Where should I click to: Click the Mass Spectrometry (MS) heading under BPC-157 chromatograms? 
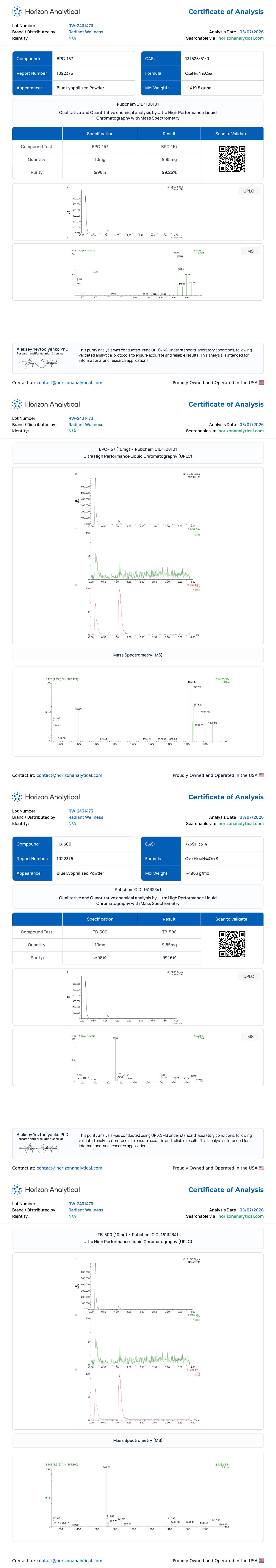coord(138,655)
